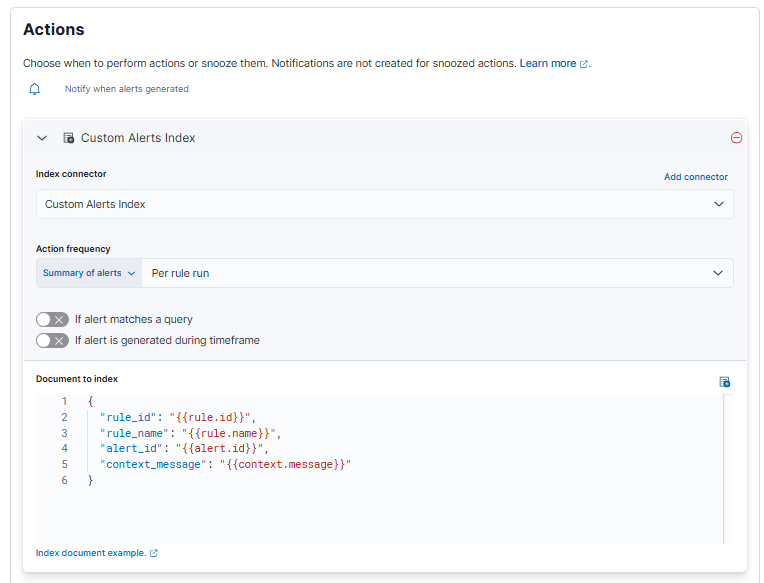This screenshot has height=583, width=764.
Task: Click the Custom Alerts Index accordion title
Action: (x=138, y=138)
